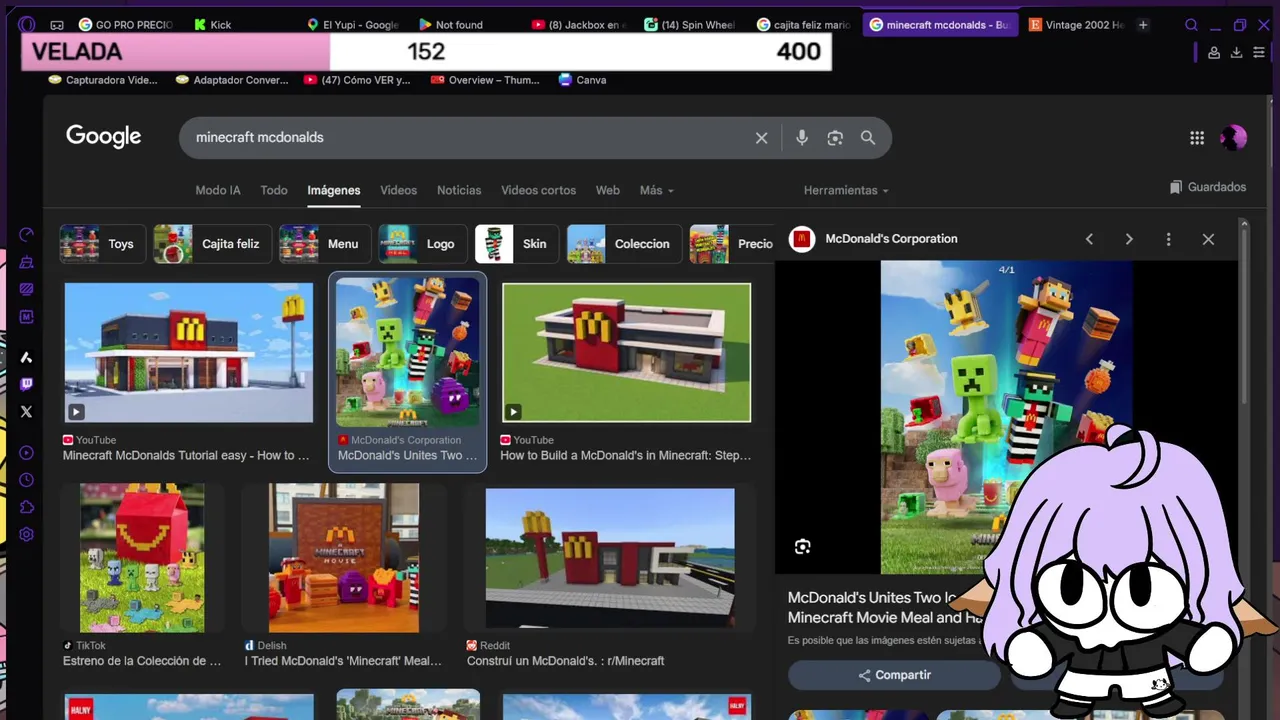This screenshot has height=720, width=1280.
Task: Open the Capturadora Vide... bookmark
Action: [102, 80]
